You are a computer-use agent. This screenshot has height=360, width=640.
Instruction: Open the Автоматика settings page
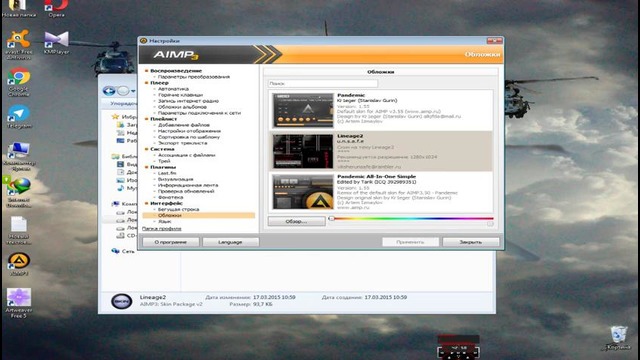pos(173,89)
